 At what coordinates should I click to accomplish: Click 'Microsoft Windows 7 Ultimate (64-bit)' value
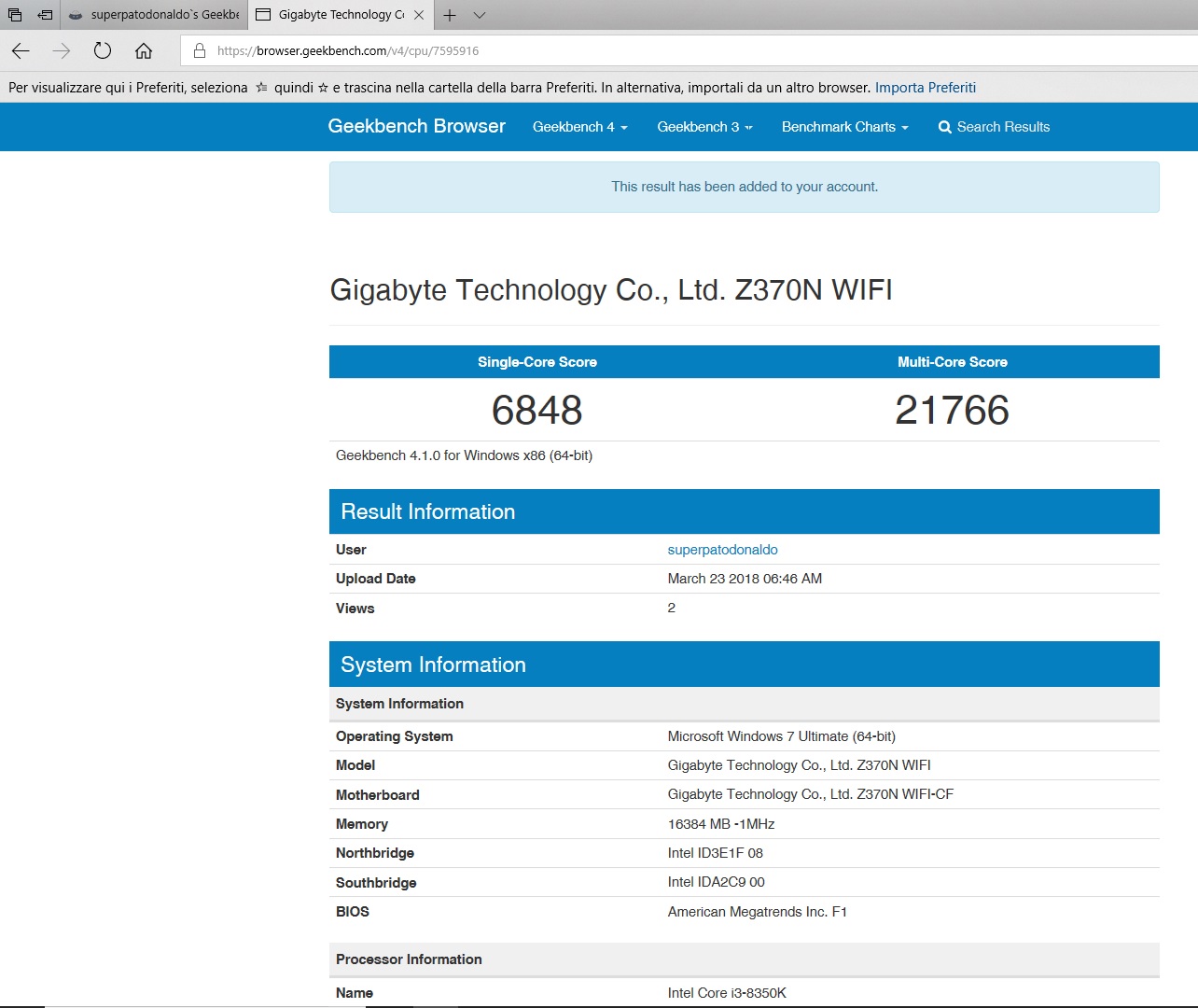point(782,736)
